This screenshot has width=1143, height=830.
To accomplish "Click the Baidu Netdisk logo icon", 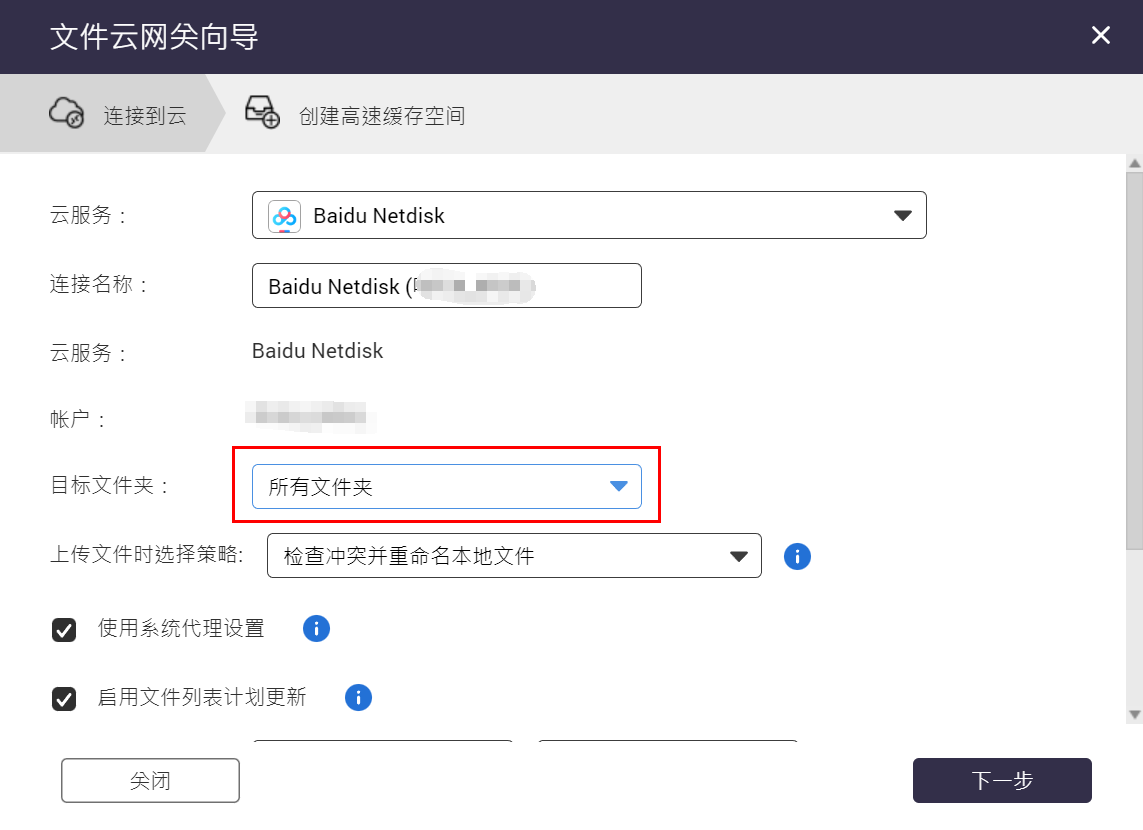I will 284,216.
